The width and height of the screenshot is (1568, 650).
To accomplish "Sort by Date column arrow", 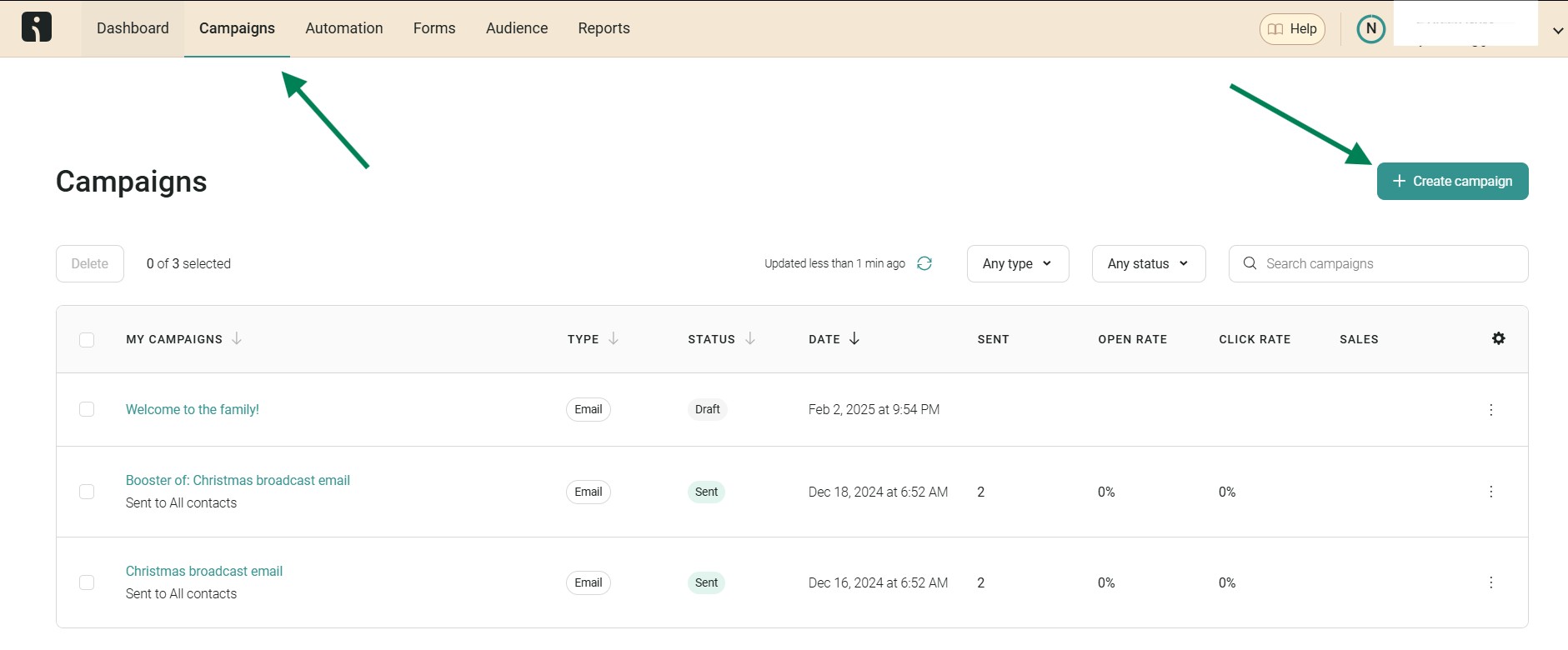I will point(854,338).
